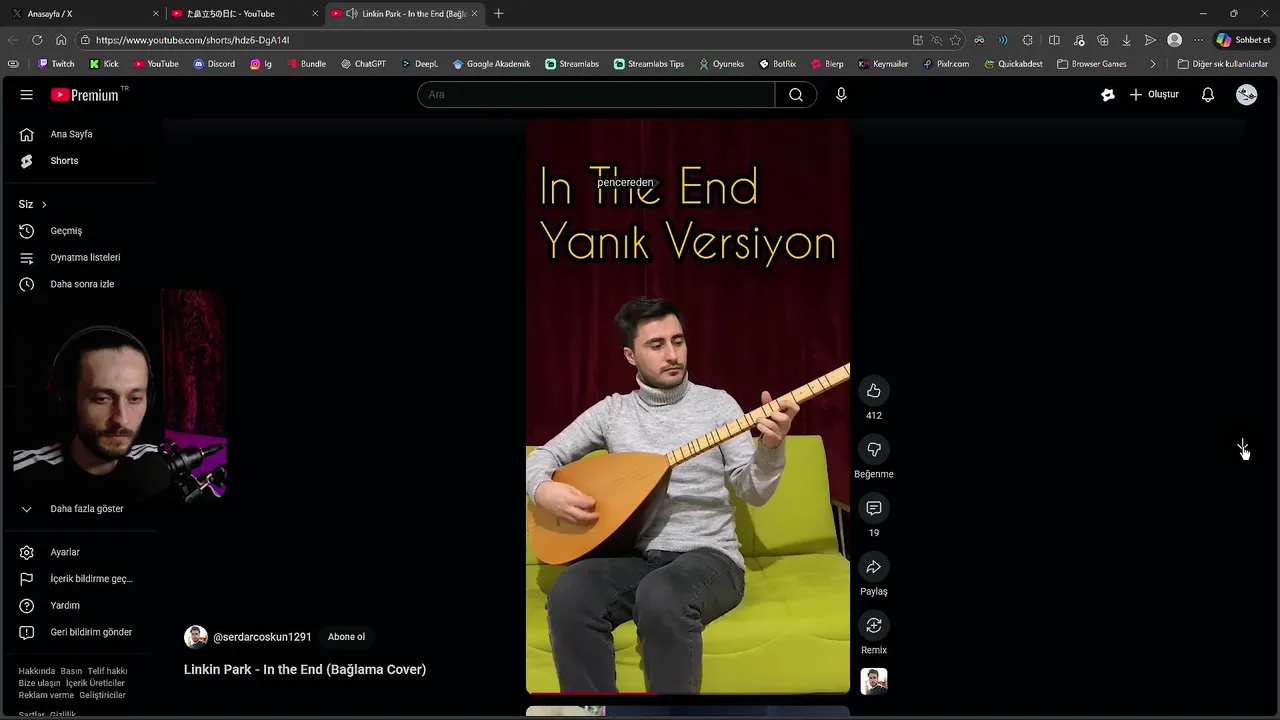
Task: Click the browser address bar URL
Action: [x=192, y=40]
